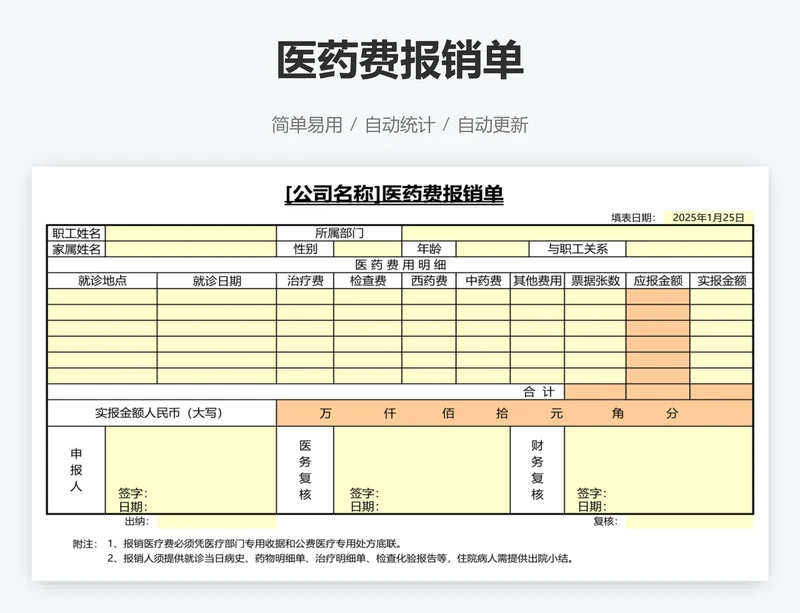Click the 应报金额 column header

(658, 281)
